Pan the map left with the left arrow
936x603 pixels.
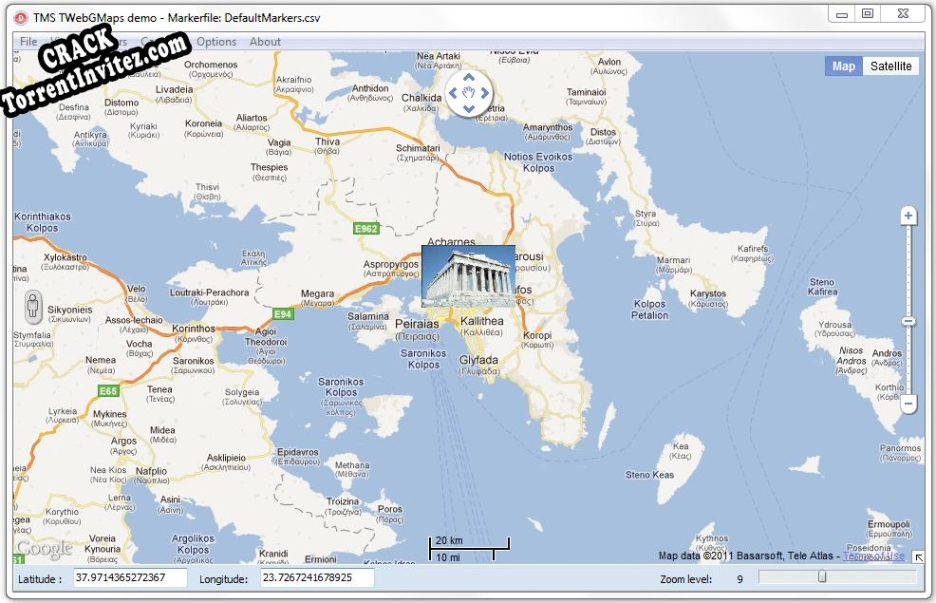click(453, 93)
